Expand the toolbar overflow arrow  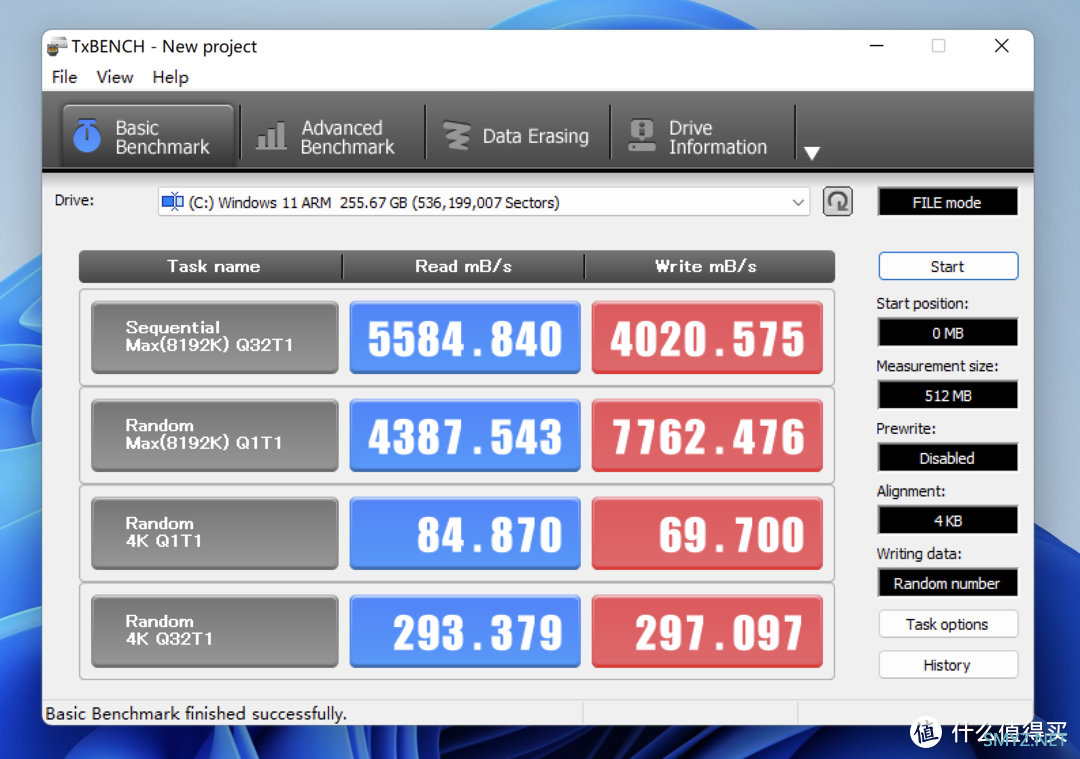[812, 153]
